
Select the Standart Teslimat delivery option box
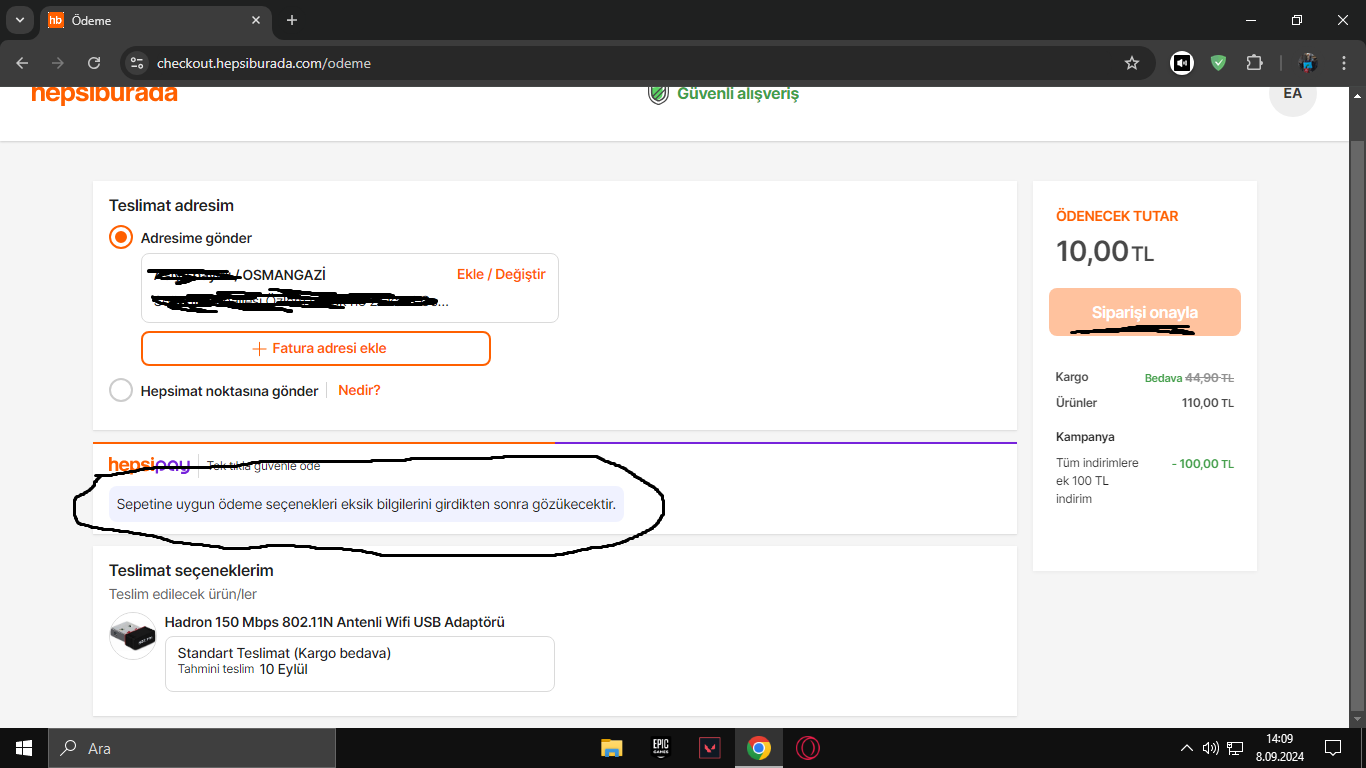click(360, 664)
